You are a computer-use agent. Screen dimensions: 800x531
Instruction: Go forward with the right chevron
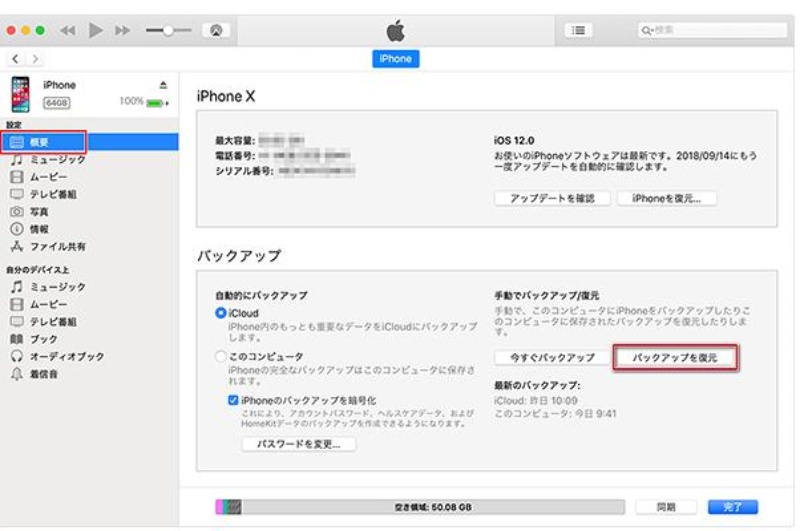(35, 59)
